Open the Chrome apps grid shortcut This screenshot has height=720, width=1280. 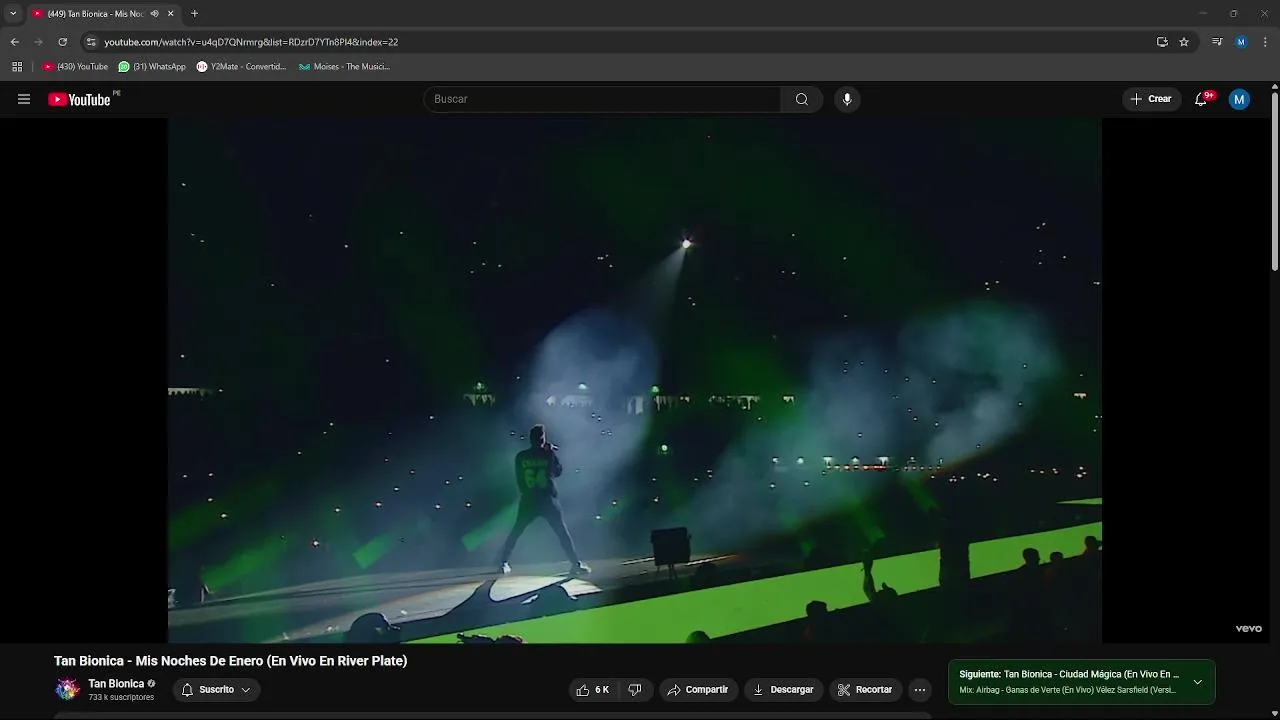click(x=17, y=67)
